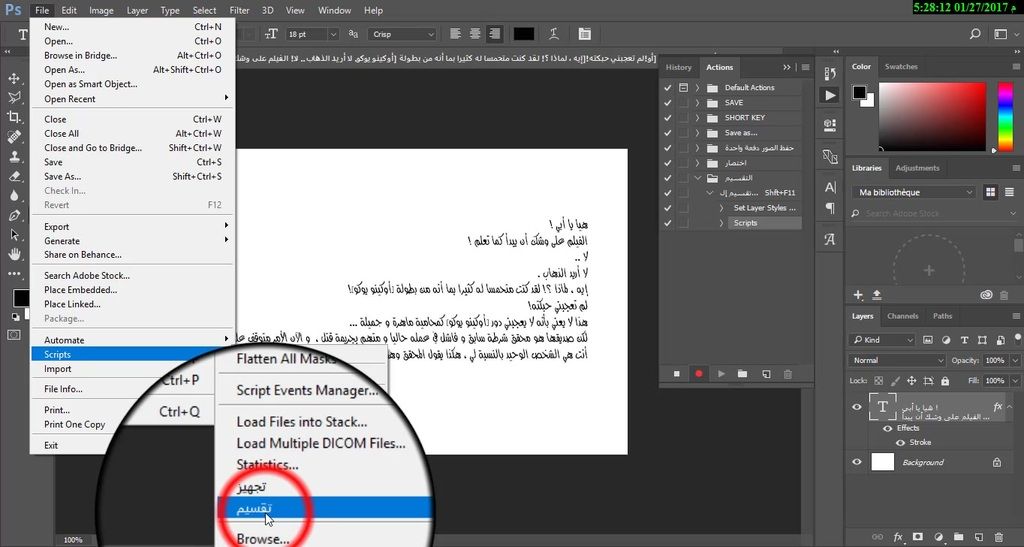This screenshot has width=1024, height=547.
Task: Lock position with the move-arrows lock icon
Action: click(x=912, y=381)
